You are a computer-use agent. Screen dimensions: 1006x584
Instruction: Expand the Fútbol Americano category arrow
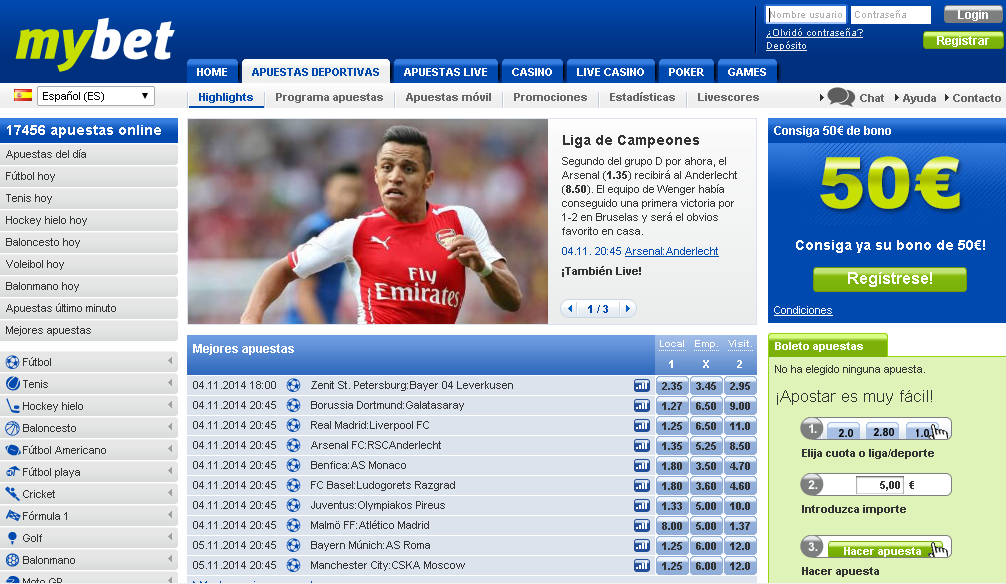click(170, 449)
